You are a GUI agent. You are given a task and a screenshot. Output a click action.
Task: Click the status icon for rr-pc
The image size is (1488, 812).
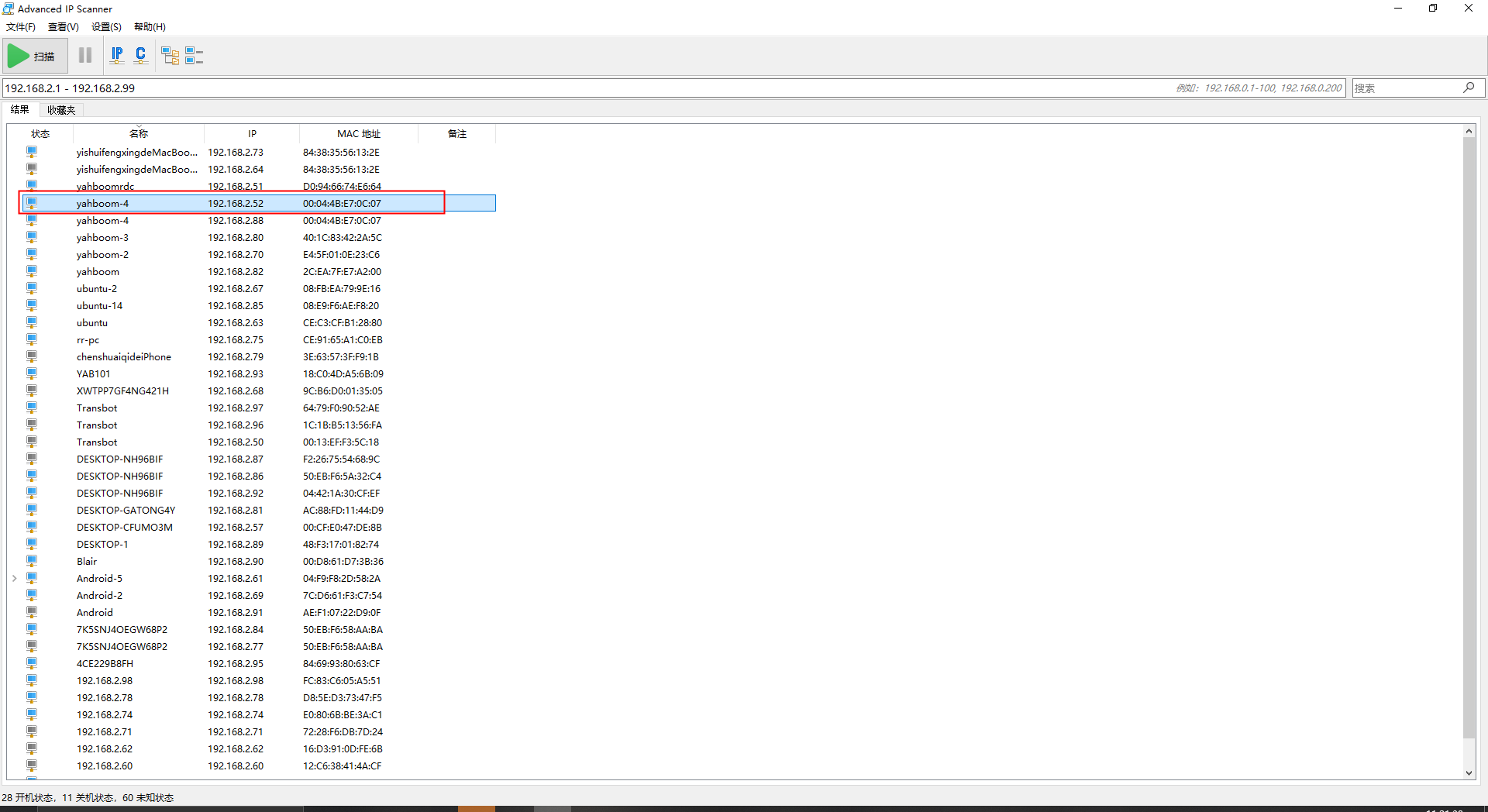pyautogui.click(x=32, y=339)
